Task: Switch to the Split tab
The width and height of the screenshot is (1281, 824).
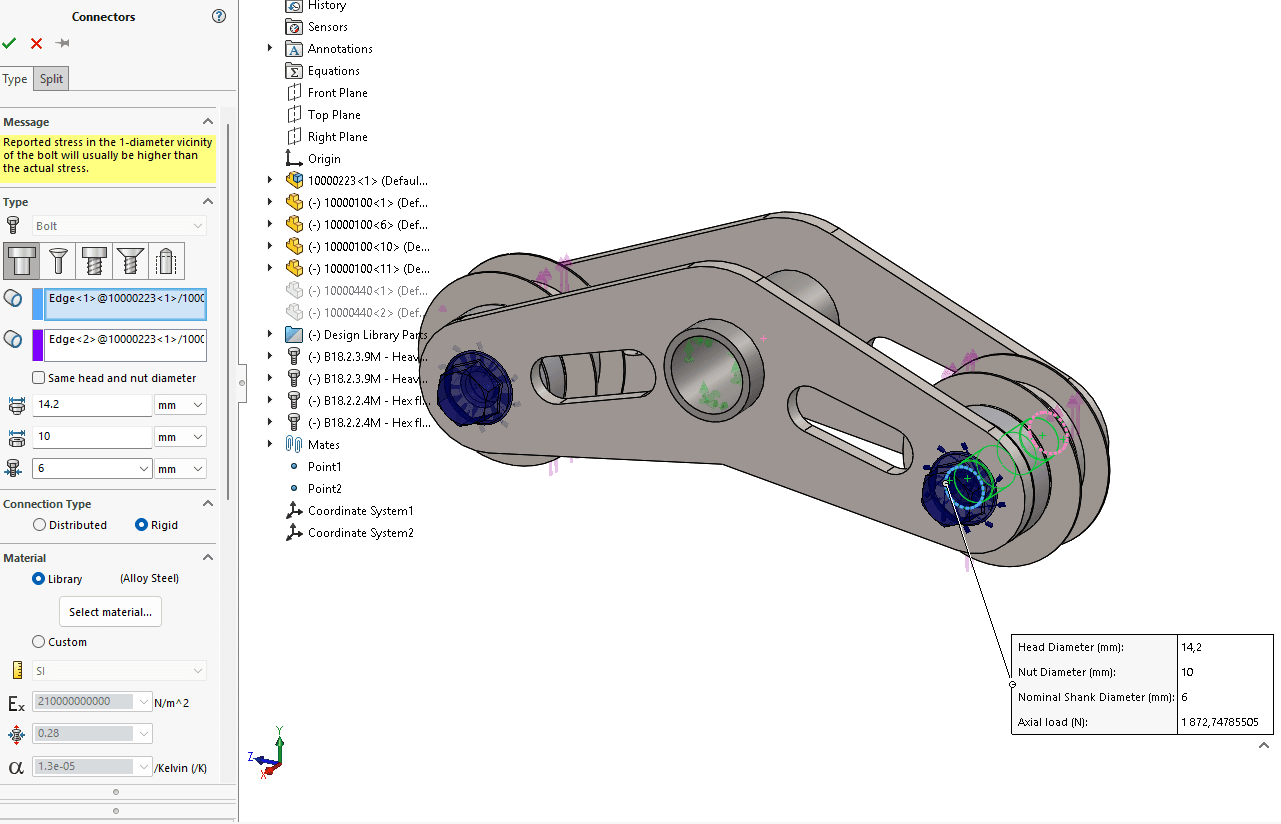Action: coord(51,79)
